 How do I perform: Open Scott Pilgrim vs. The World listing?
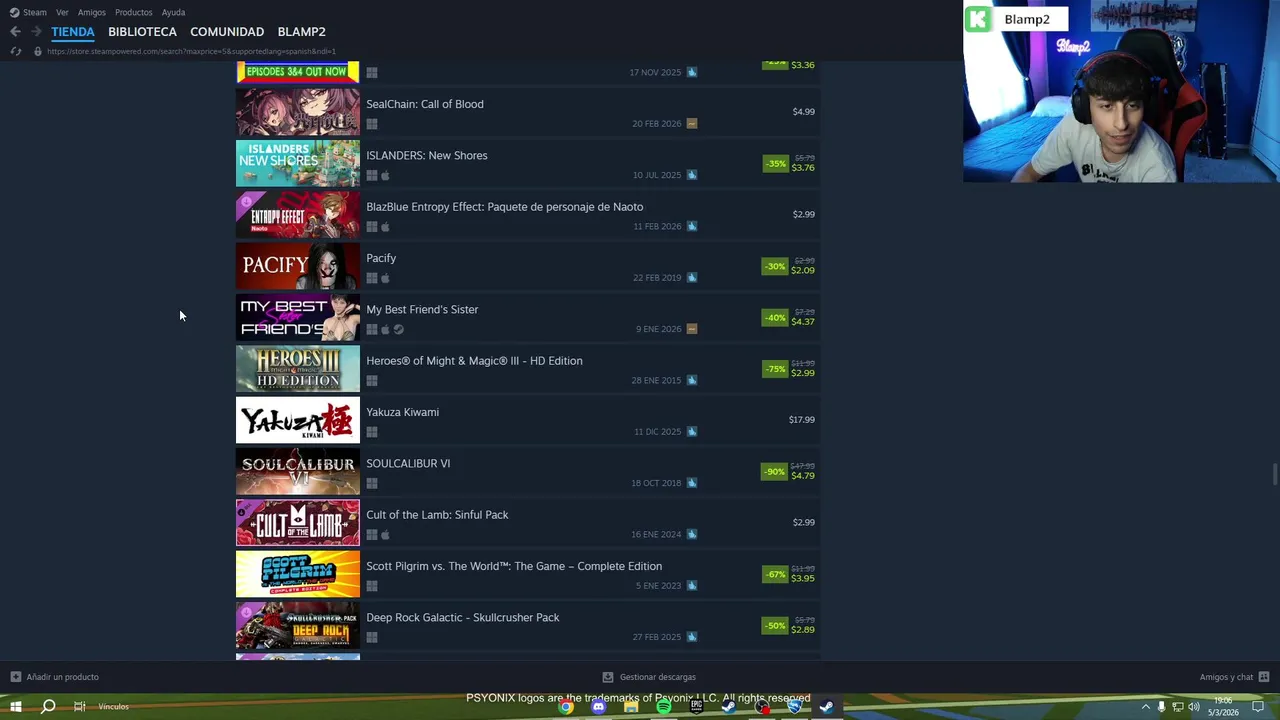pyautogui.click(x=527, y=574)
